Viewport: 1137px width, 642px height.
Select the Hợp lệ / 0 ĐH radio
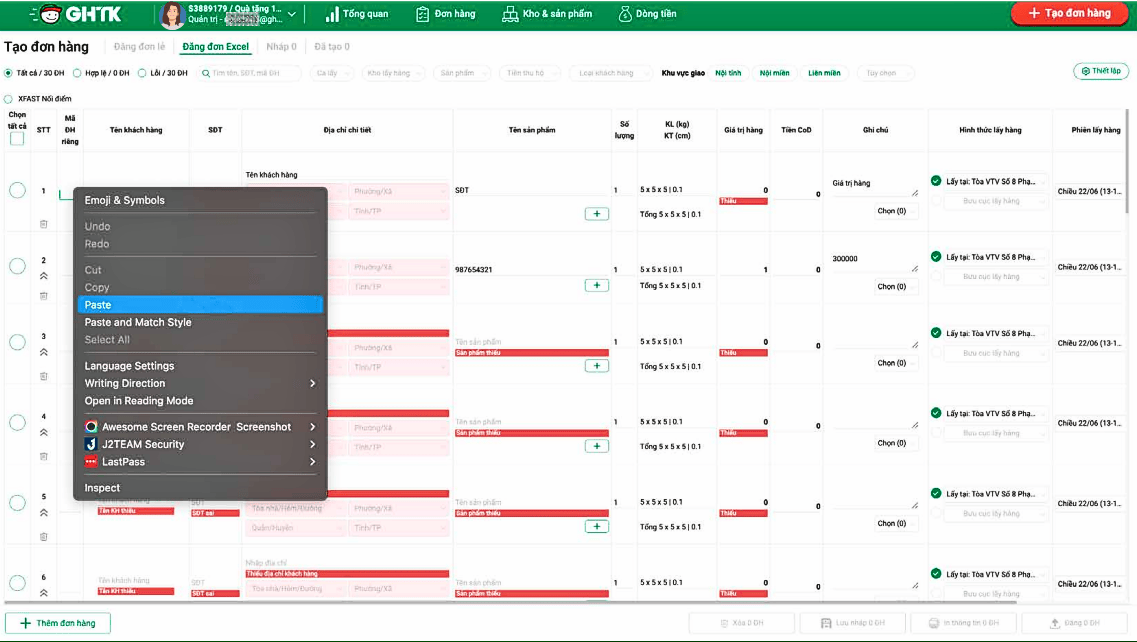coord(78,73)
